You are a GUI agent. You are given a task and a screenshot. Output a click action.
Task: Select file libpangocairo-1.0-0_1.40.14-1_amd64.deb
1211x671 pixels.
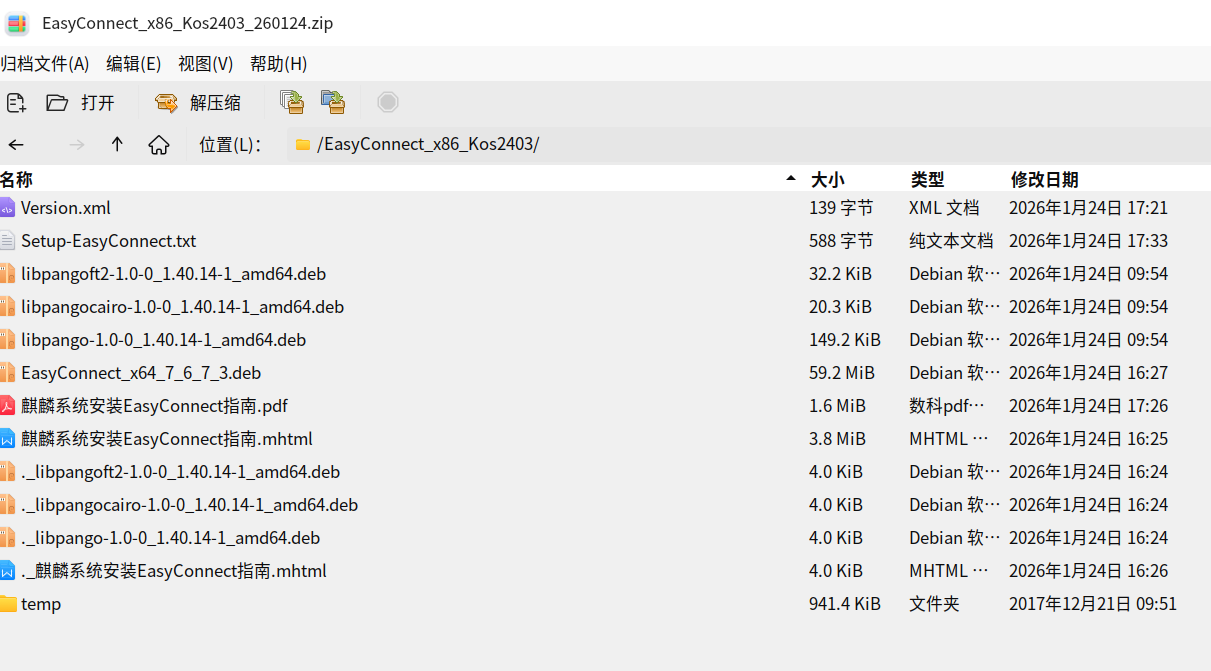pos(182,307)
